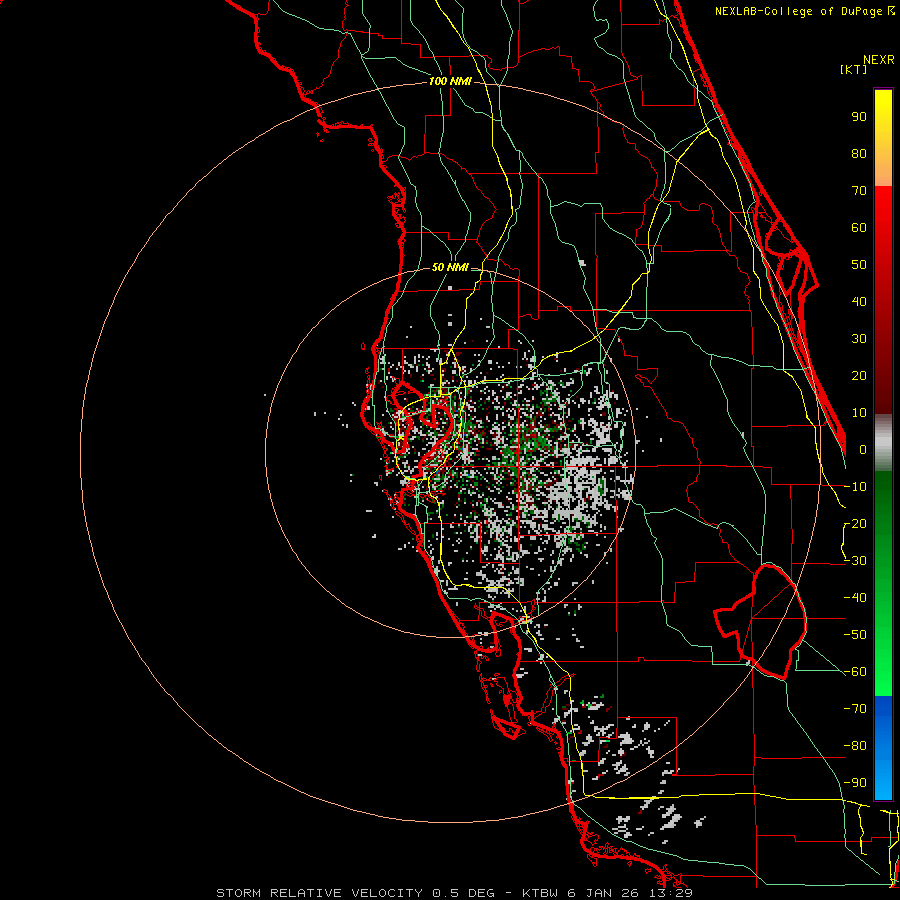Click the -60 value on velocity scale
The height and width of the screenshot is (900, 900).
(855, 672)
